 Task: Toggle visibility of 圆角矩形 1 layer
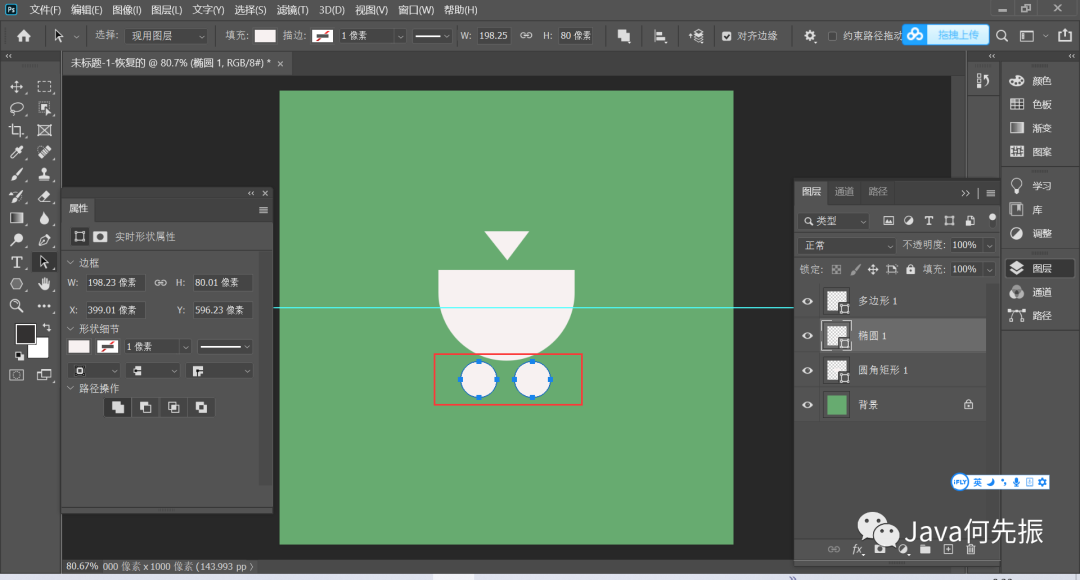807,370
